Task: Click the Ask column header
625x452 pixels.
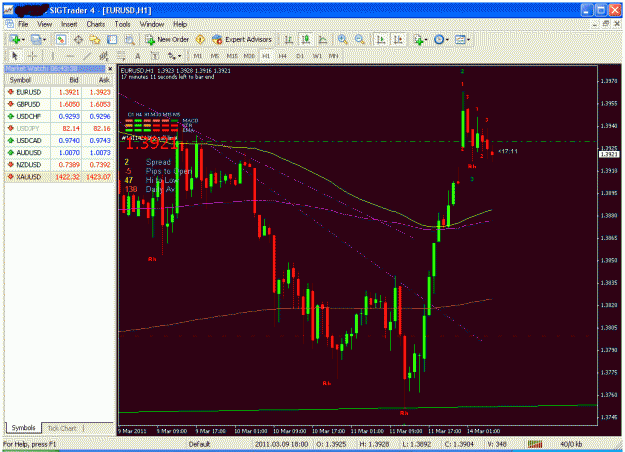Action: tap(98, 80)
